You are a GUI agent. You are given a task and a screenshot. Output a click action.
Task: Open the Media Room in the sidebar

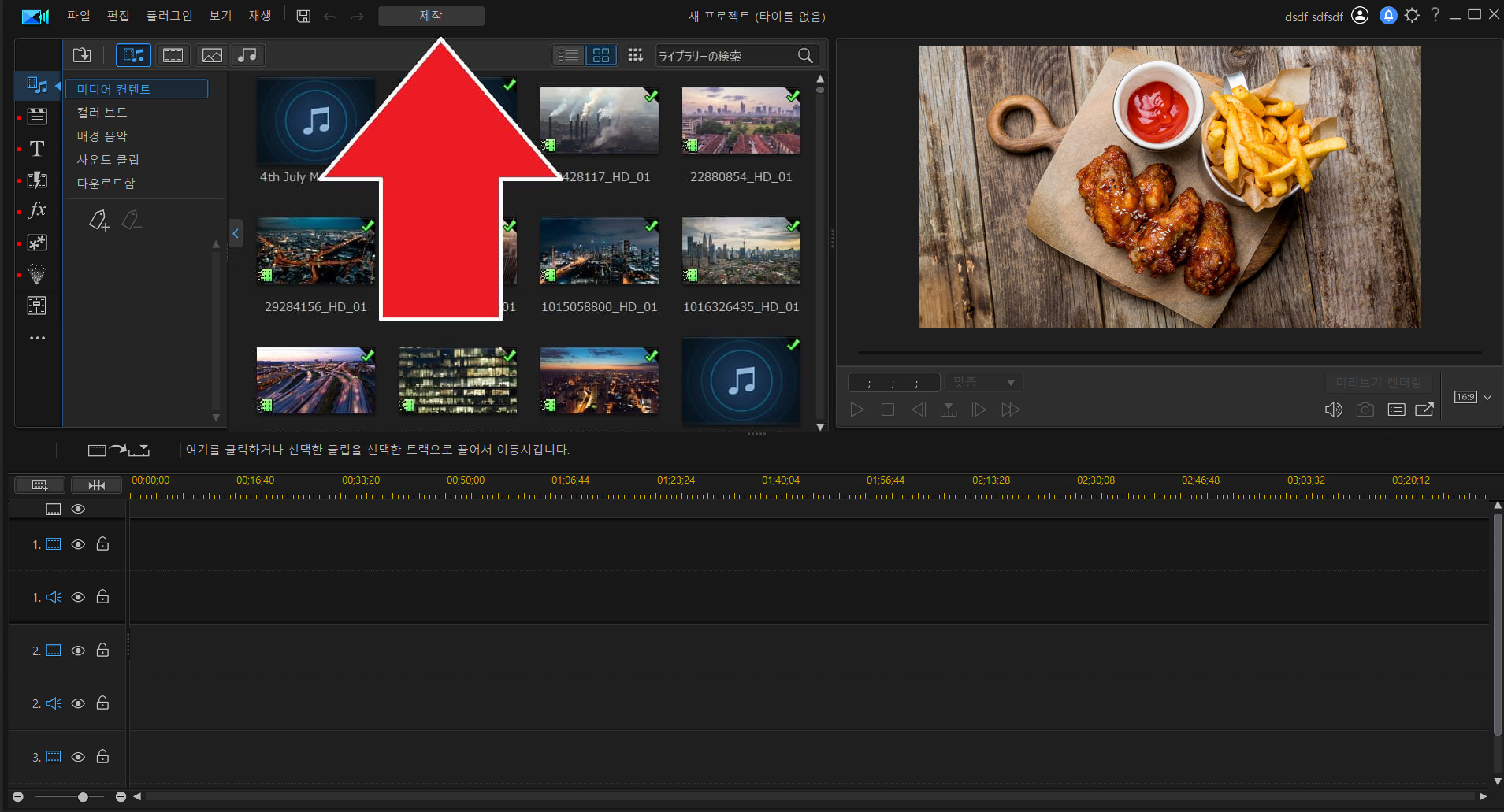[x=37, y=85]
